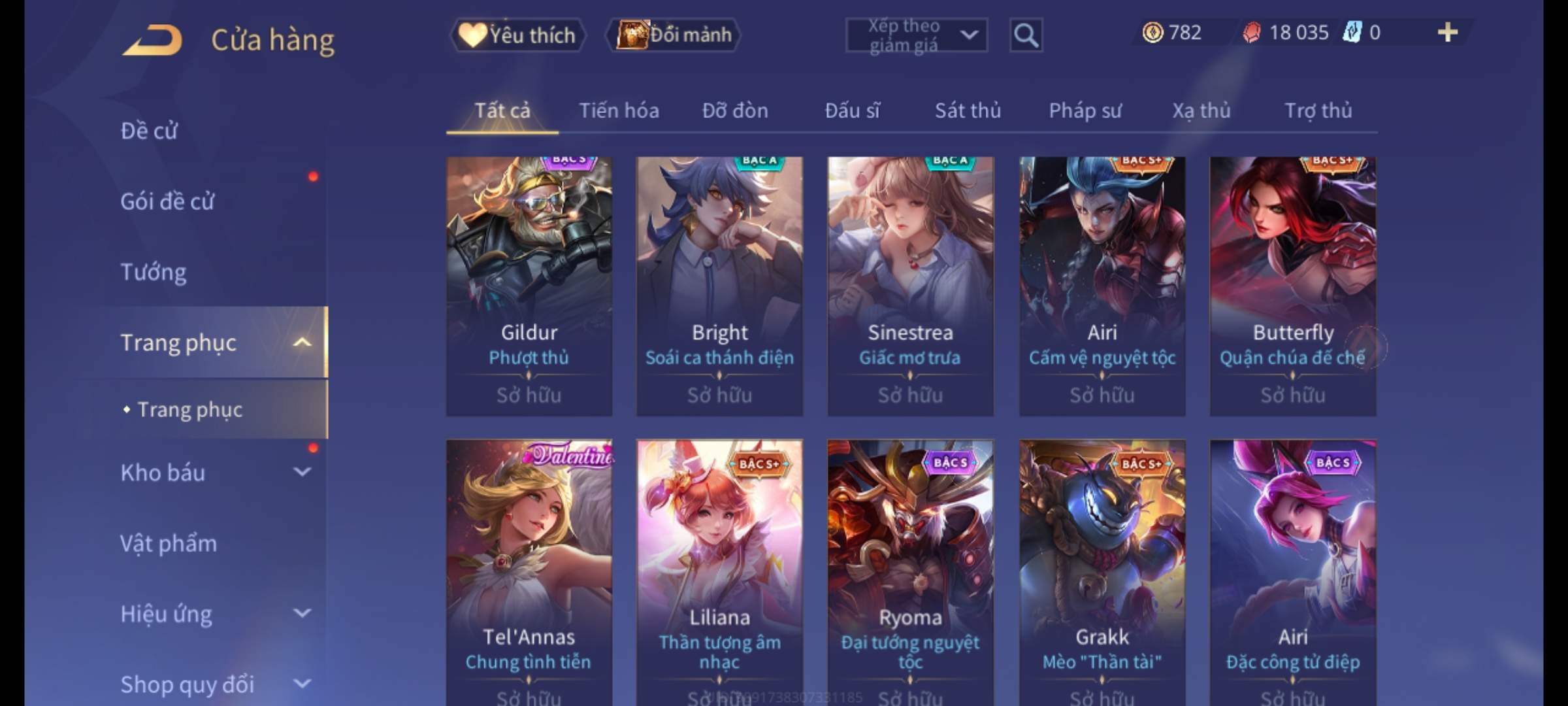Expand the Kho báu sidebar section

click(x=302, y=471)
